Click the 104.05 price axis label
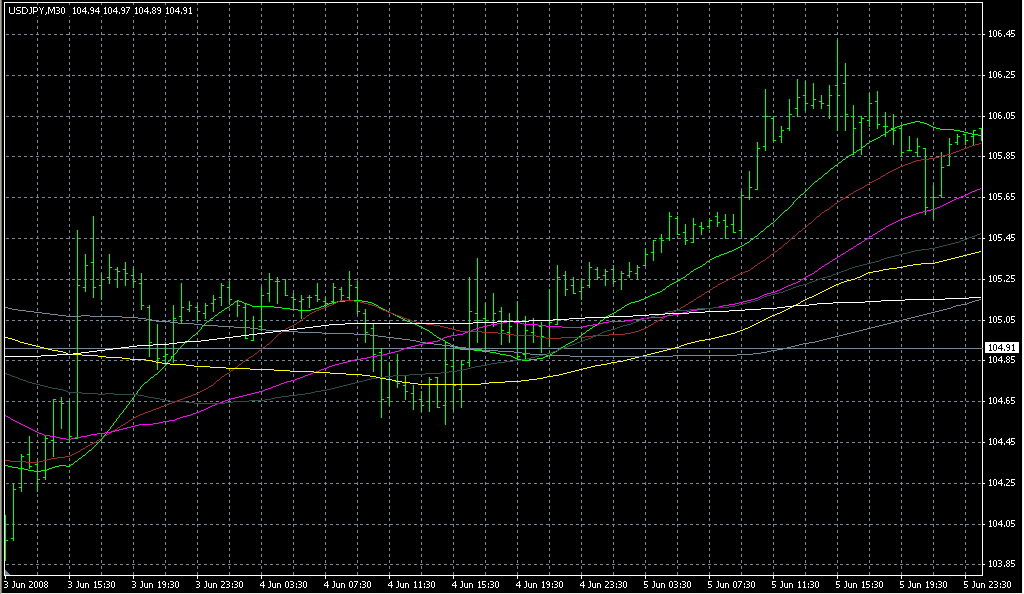The width and height of the screenshot is (1024, 594). pos(1001,524)
